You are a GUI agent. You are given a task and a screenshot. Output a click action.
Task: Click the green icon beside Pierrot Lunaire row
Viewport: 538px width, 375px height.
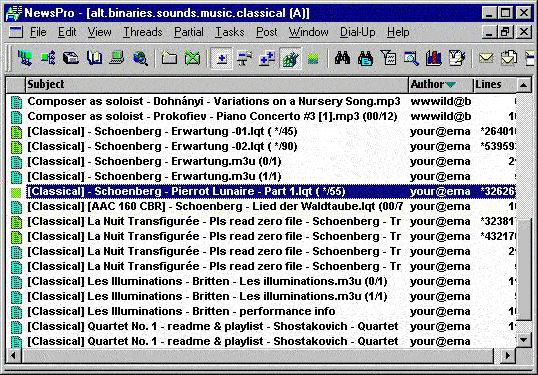click(16, 192)
